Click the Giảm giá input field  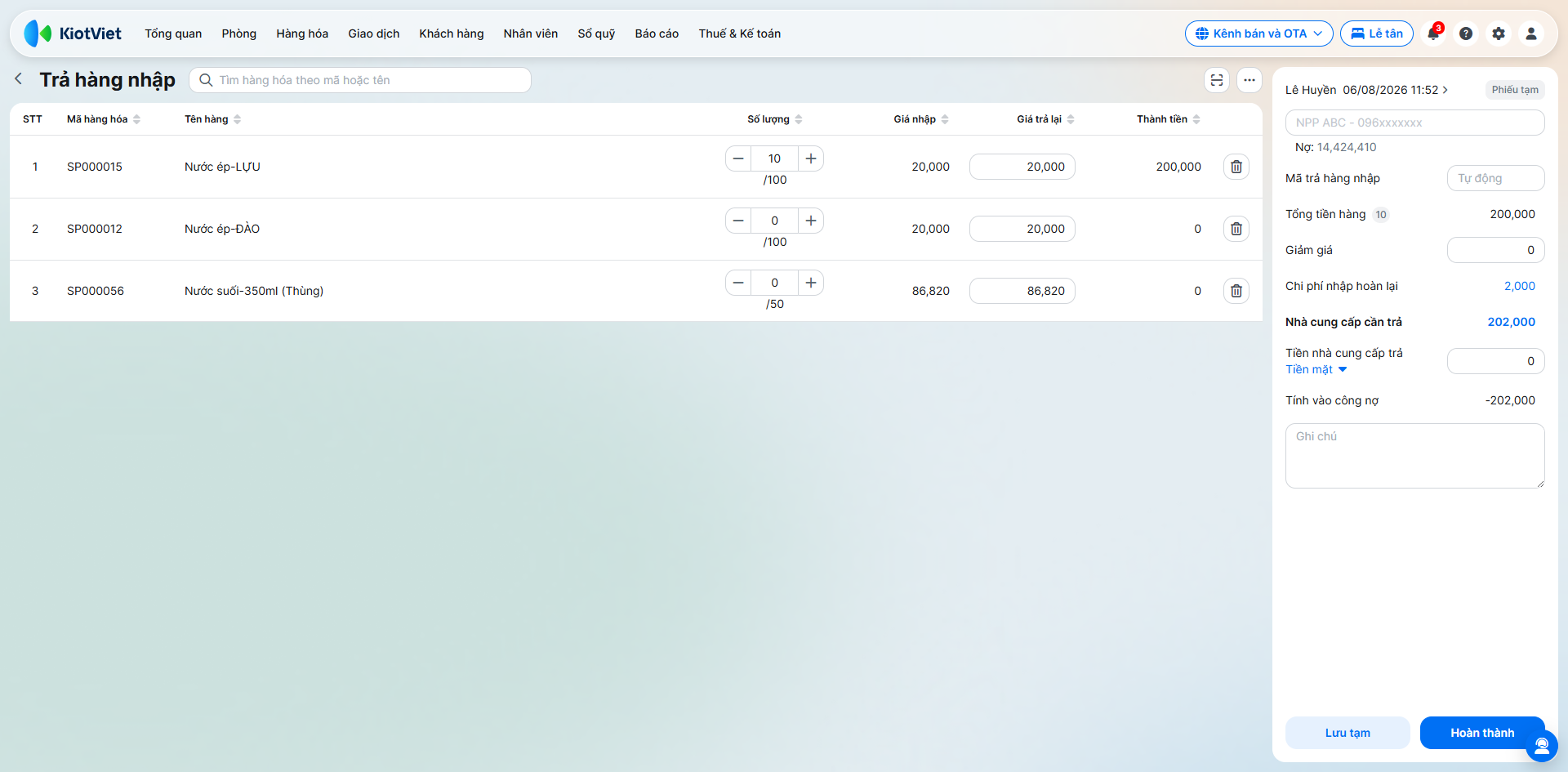1496,250
